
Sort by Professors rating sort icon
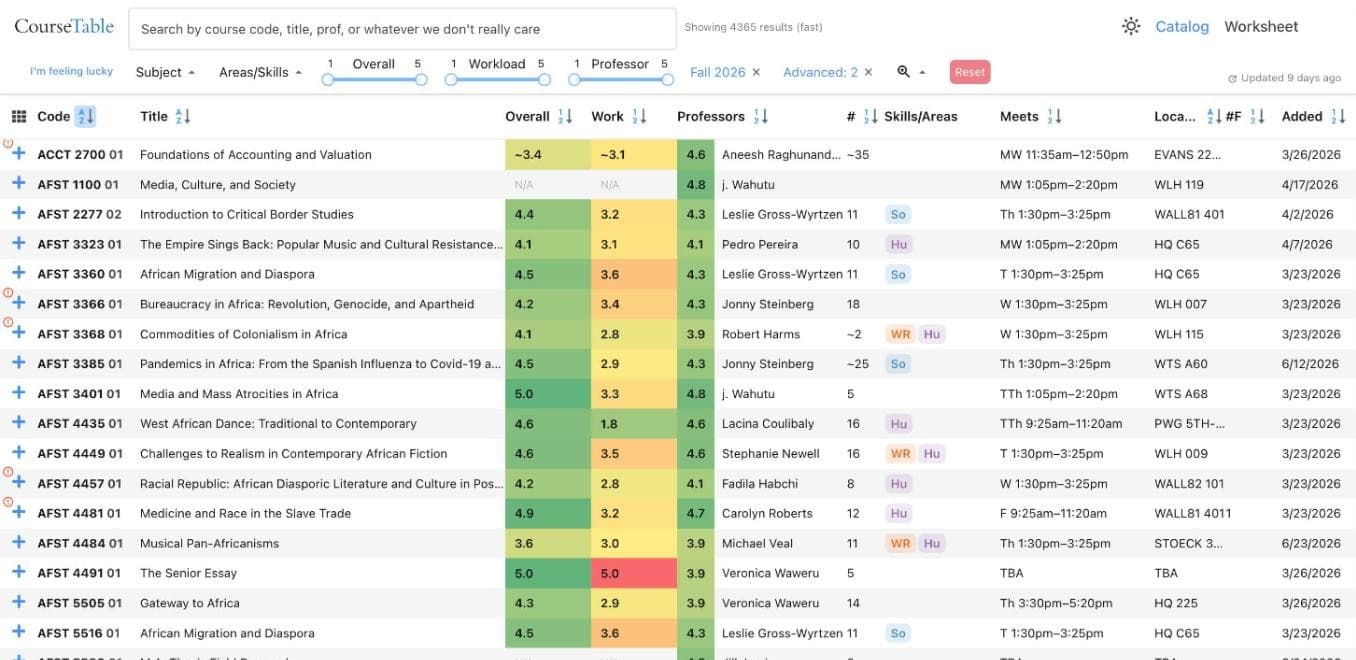(x=760, y=117)
